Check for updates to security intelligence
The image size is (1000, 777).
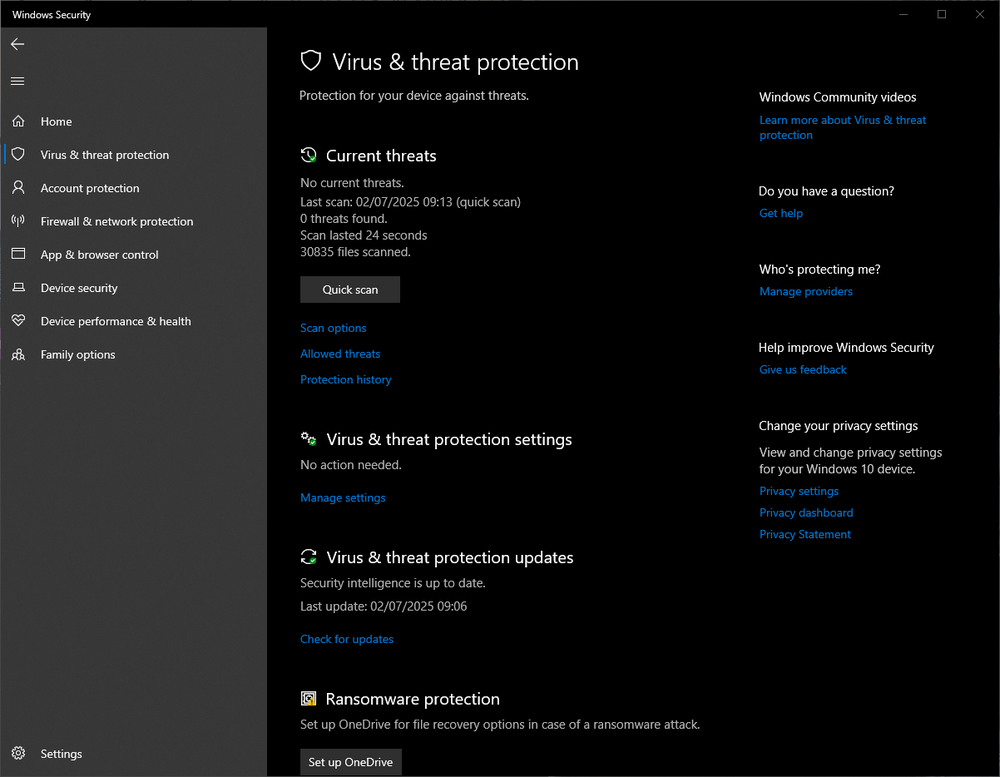click(347, 639)
